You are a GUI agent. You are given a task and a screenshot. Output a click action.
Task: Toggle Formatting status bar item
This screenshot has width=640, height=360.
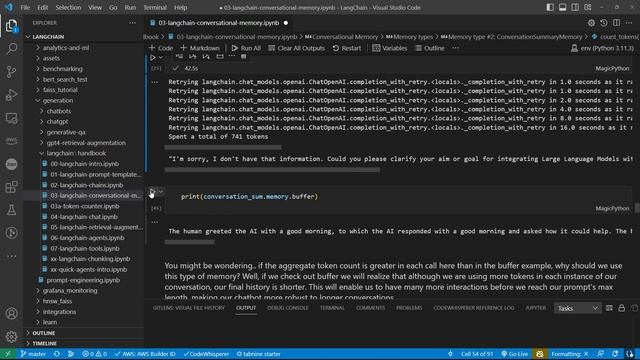pyautogui.click(x=569, y=354)
